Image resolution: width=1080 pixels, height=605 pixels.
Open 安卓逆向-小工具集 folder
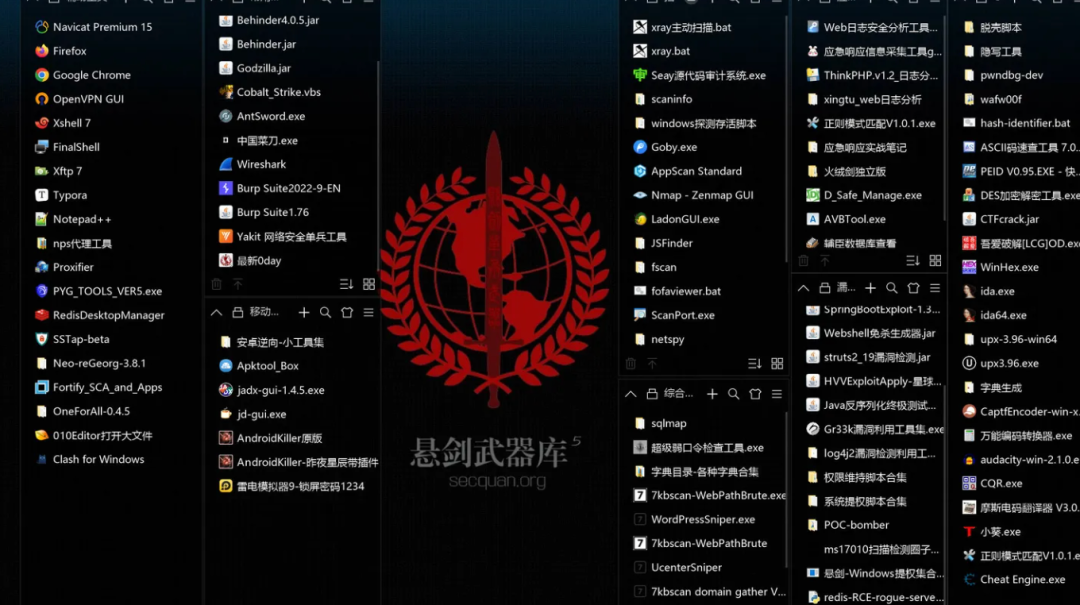[x=271, y=342]
